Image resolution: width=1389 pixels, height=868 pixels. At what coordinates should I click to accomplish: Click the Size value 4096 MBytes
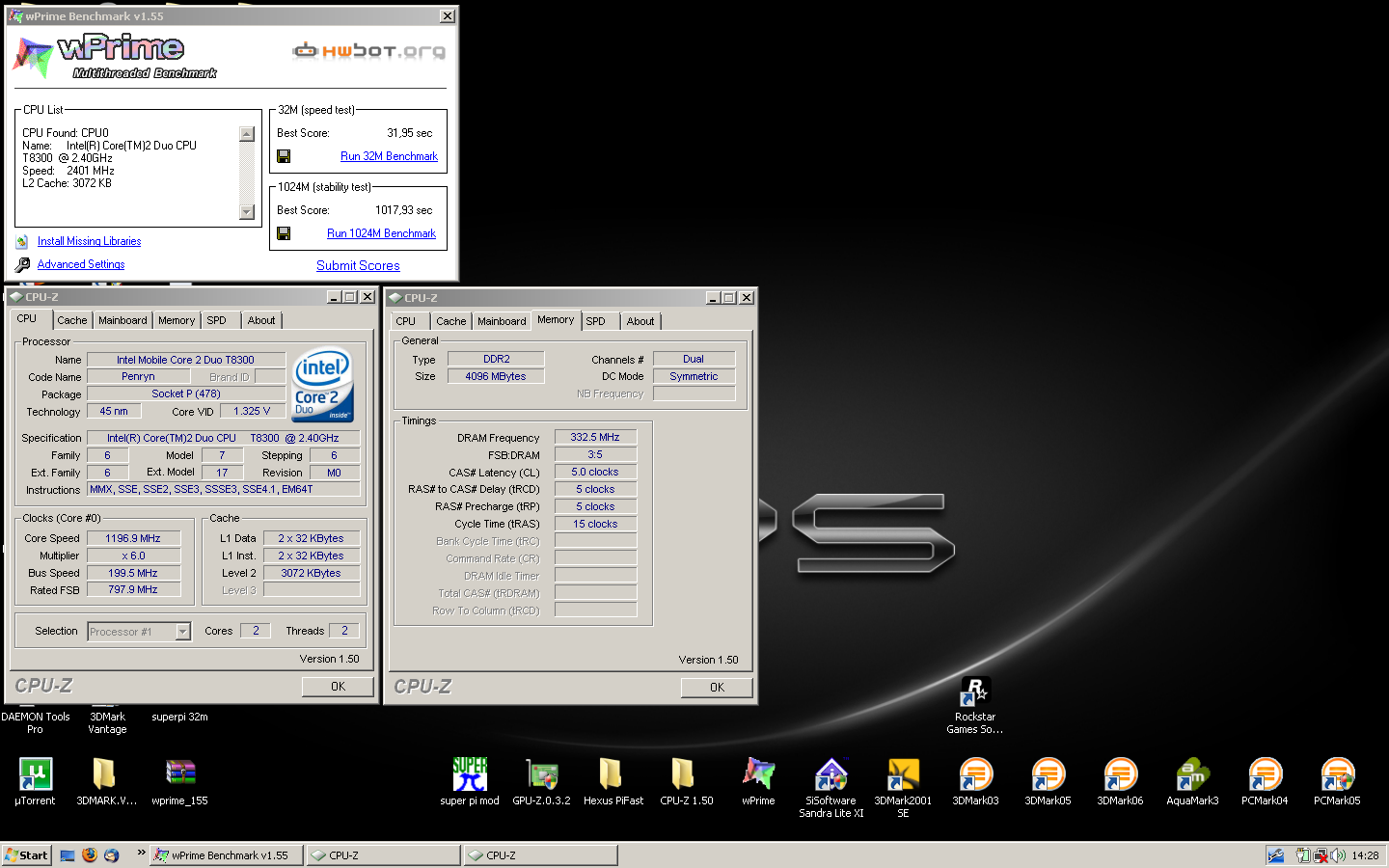pos(496,376)
